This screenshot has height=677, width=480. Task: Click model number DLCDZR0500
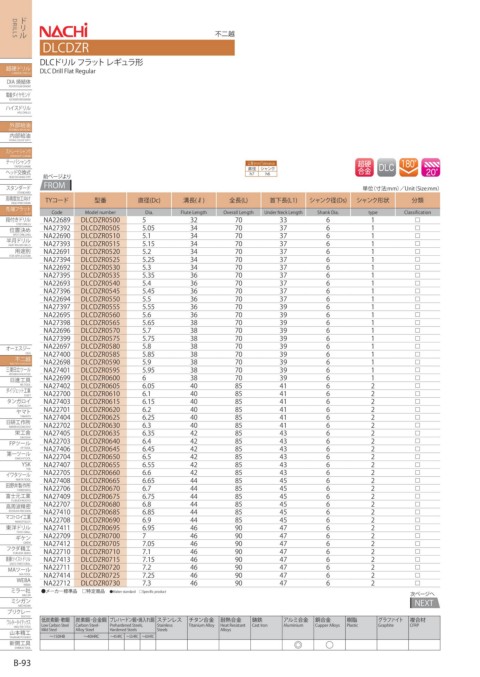click(x=100, y=220)
